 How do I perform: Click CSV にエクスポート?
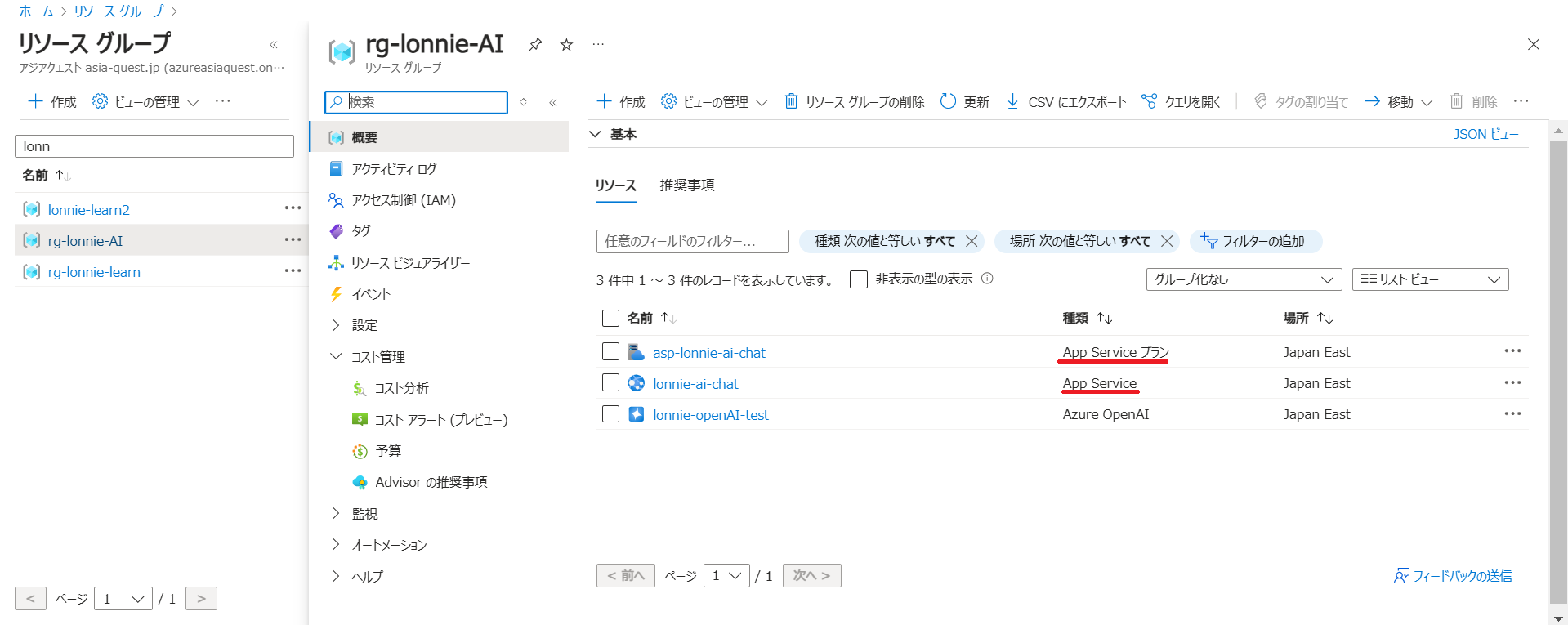[1066, 101]
